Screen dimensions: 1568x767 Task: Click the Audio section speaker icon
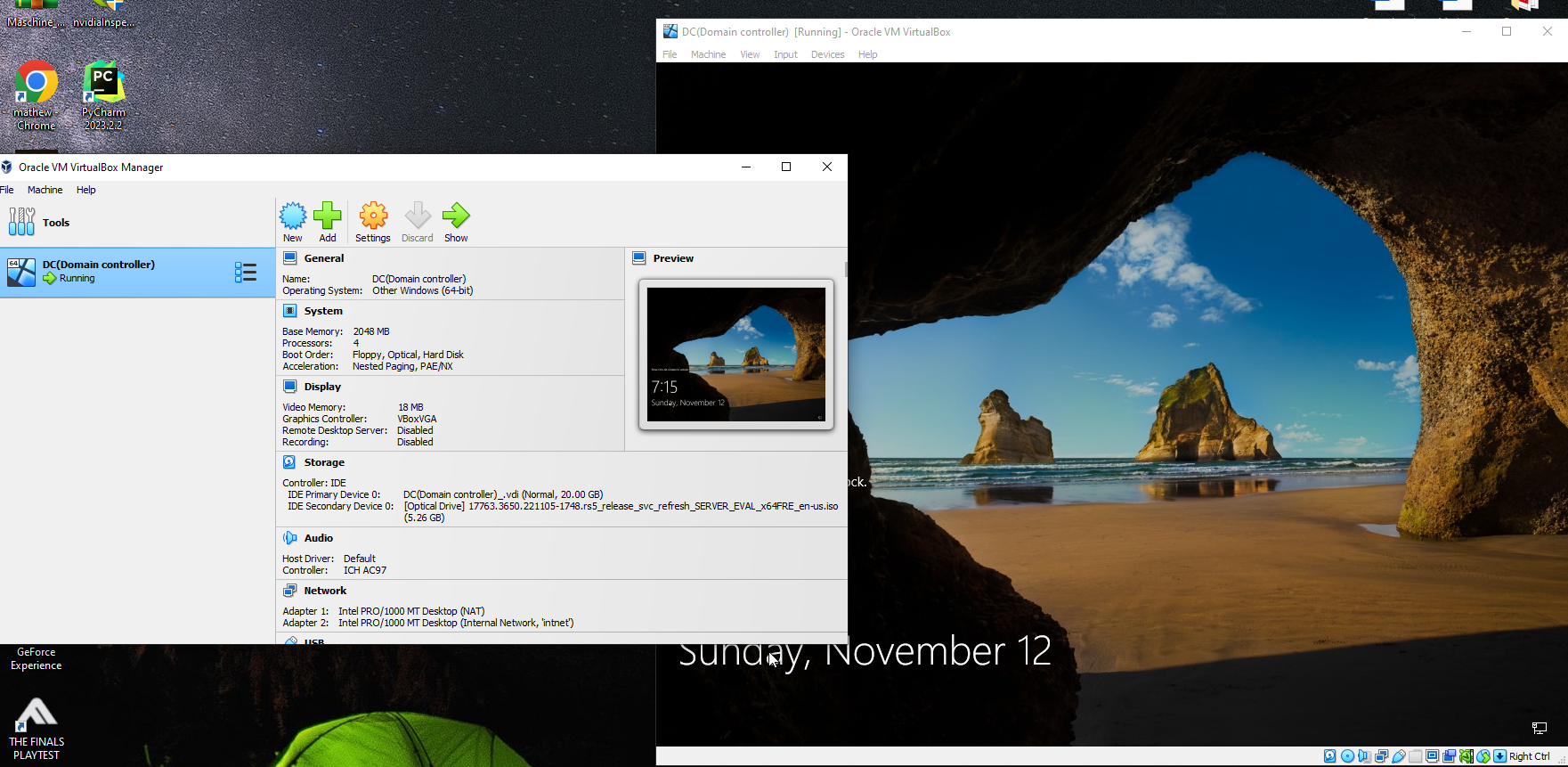[289, 538]
